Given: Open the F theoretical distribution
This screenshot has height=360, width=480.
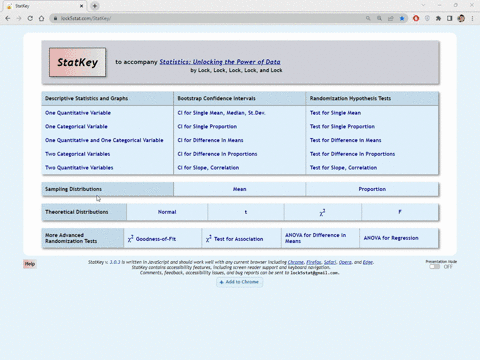Looking at the screenshot, I should 400,212.
